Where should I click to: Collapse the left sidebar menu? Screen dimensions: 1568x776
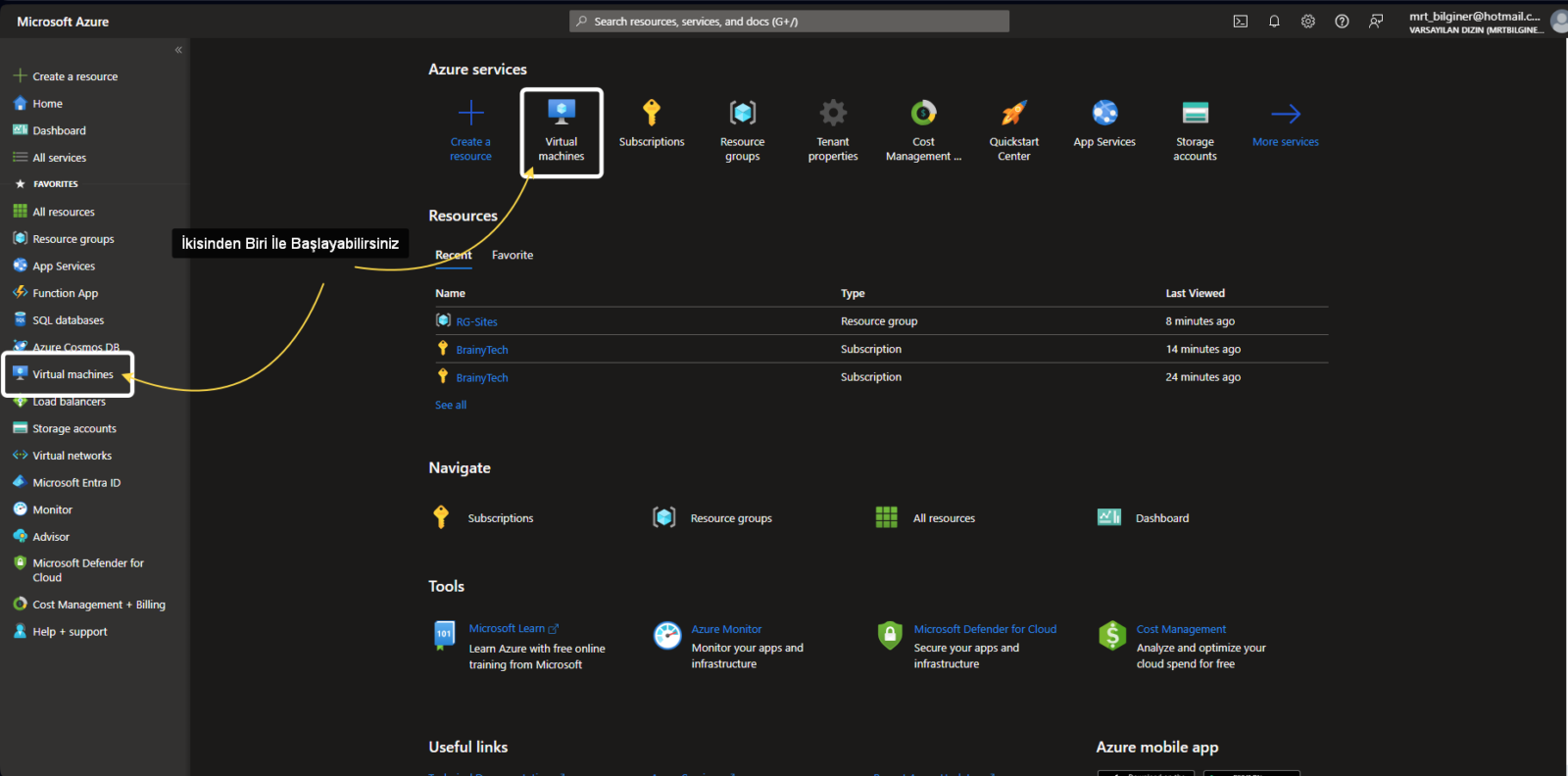coord(178,50)
